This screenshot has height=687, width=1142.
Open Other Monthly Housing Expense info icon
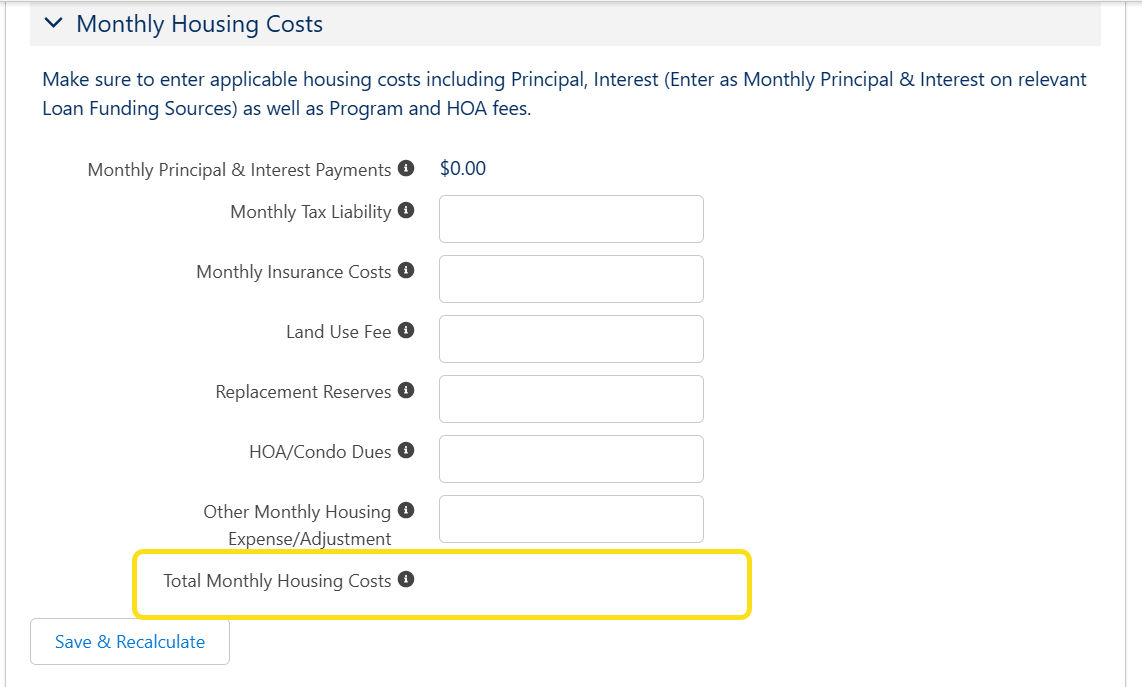[406, 511]
